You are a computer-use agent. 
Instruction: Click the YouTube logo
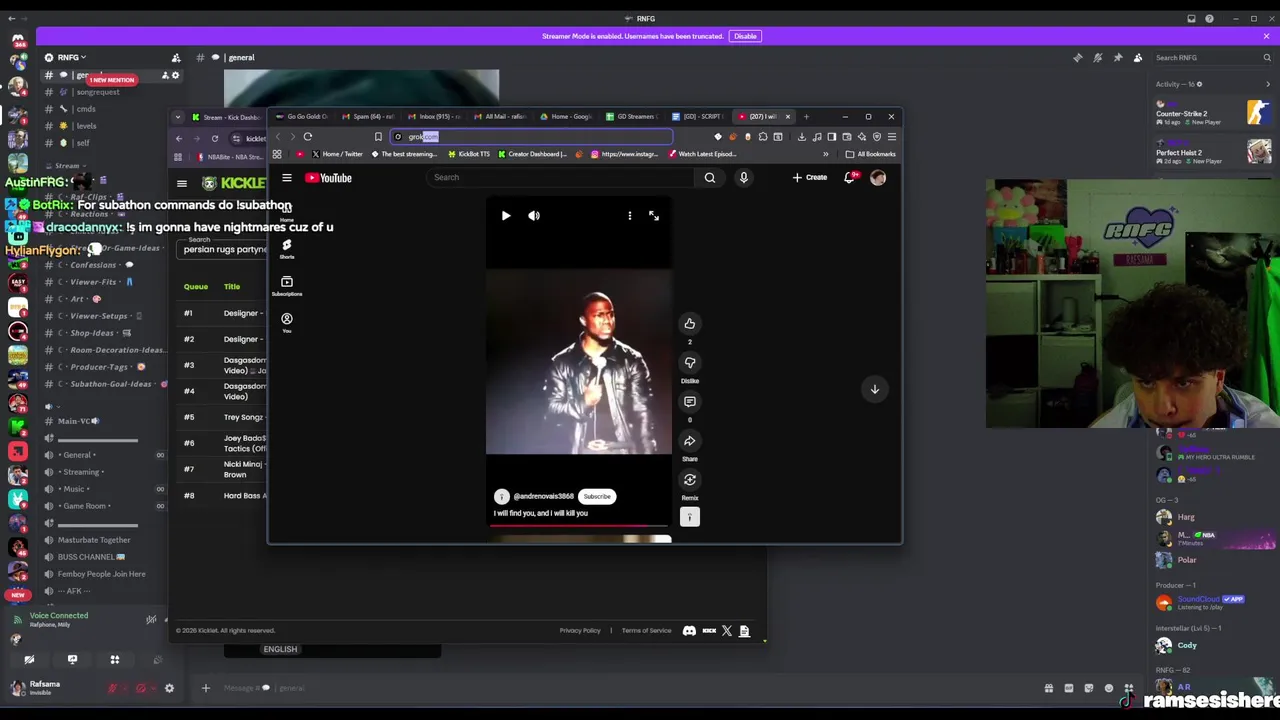(x=329, y=178)
